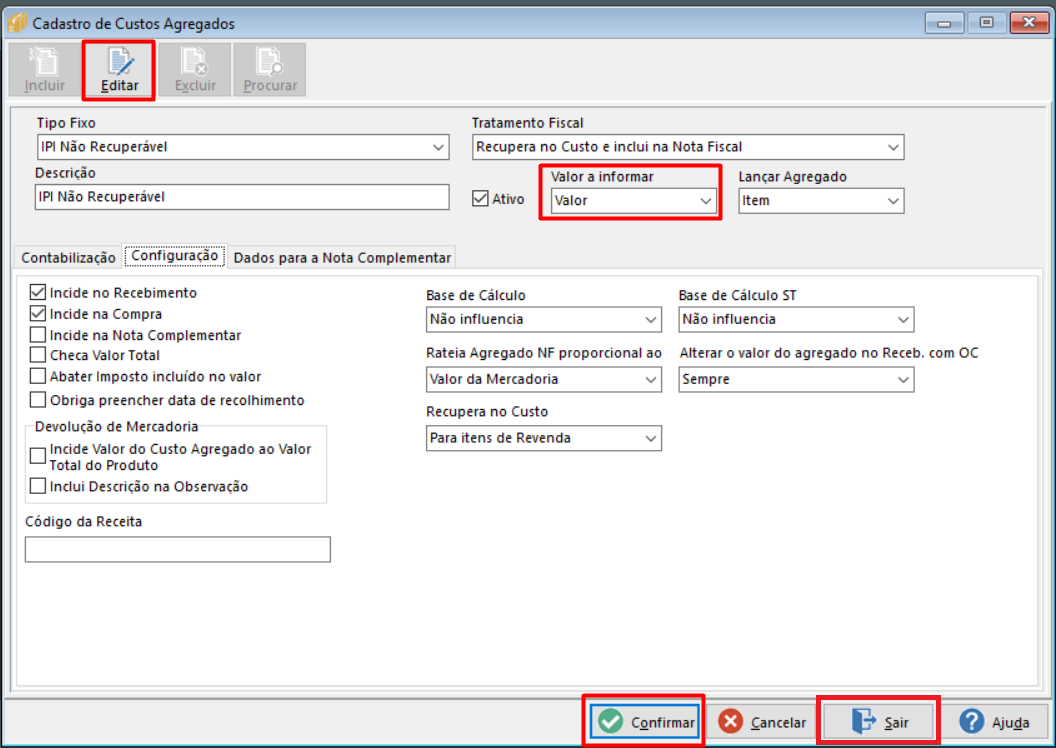Open Dados para a Nota Complementar tab
This screenshot has width=1056, height=748.
pos(342,257)
